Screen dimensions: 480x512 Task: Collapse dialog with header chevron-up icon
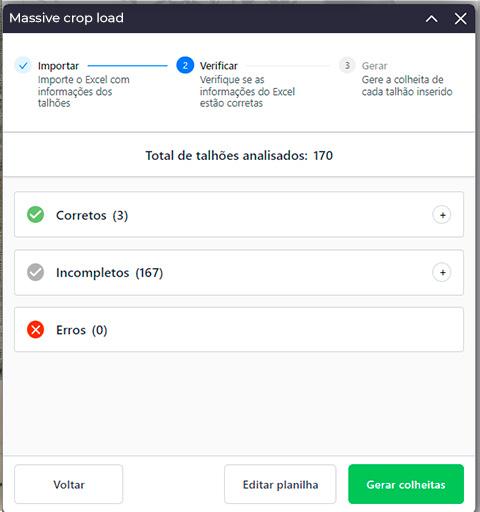click(431, 19)
